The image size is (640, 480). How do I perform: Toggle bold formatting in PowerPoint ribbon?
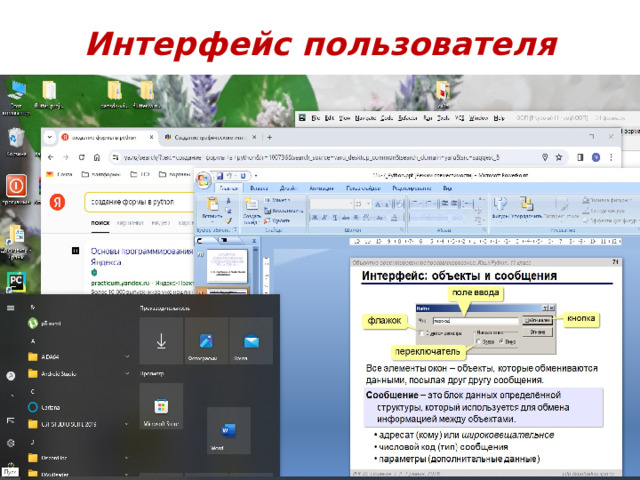(315, 218)
